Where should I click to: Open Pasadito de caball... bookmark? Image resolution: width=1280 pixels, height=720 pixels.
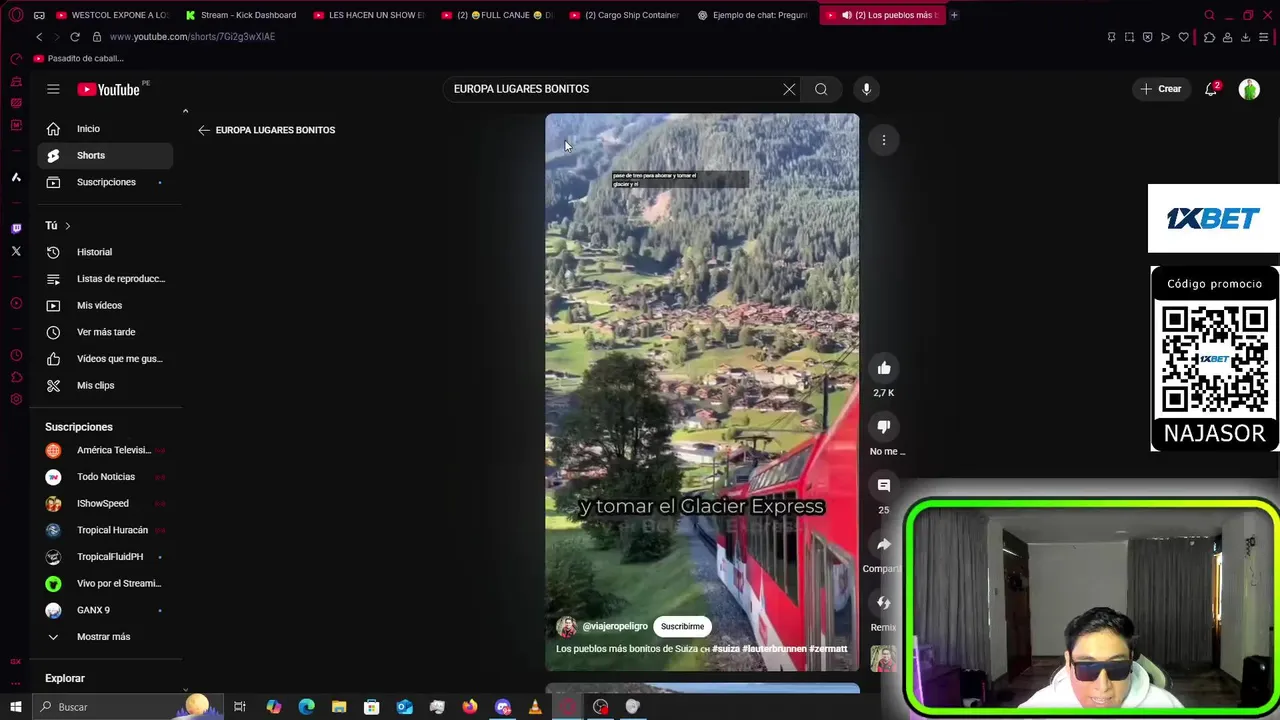point(79,58)
